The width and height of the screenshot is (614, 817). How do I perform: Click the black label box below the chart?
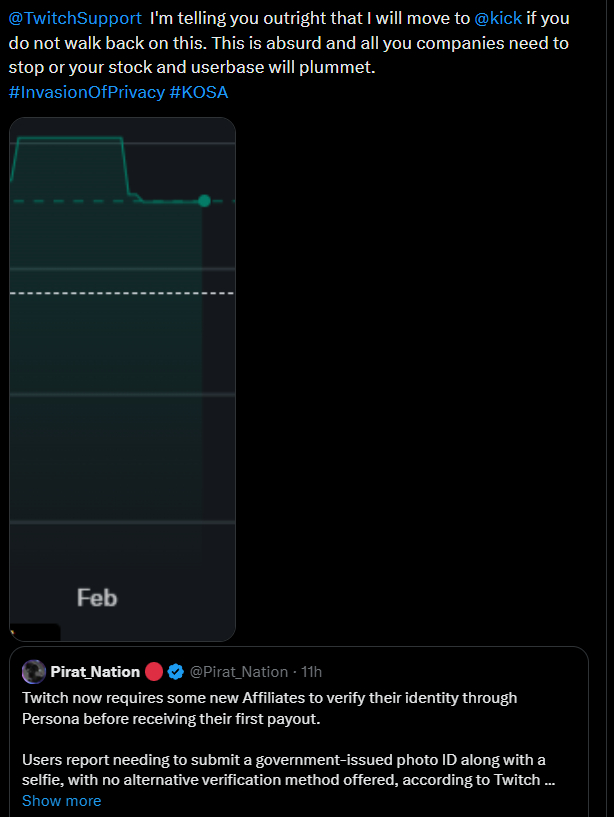[x=35, y=632]
